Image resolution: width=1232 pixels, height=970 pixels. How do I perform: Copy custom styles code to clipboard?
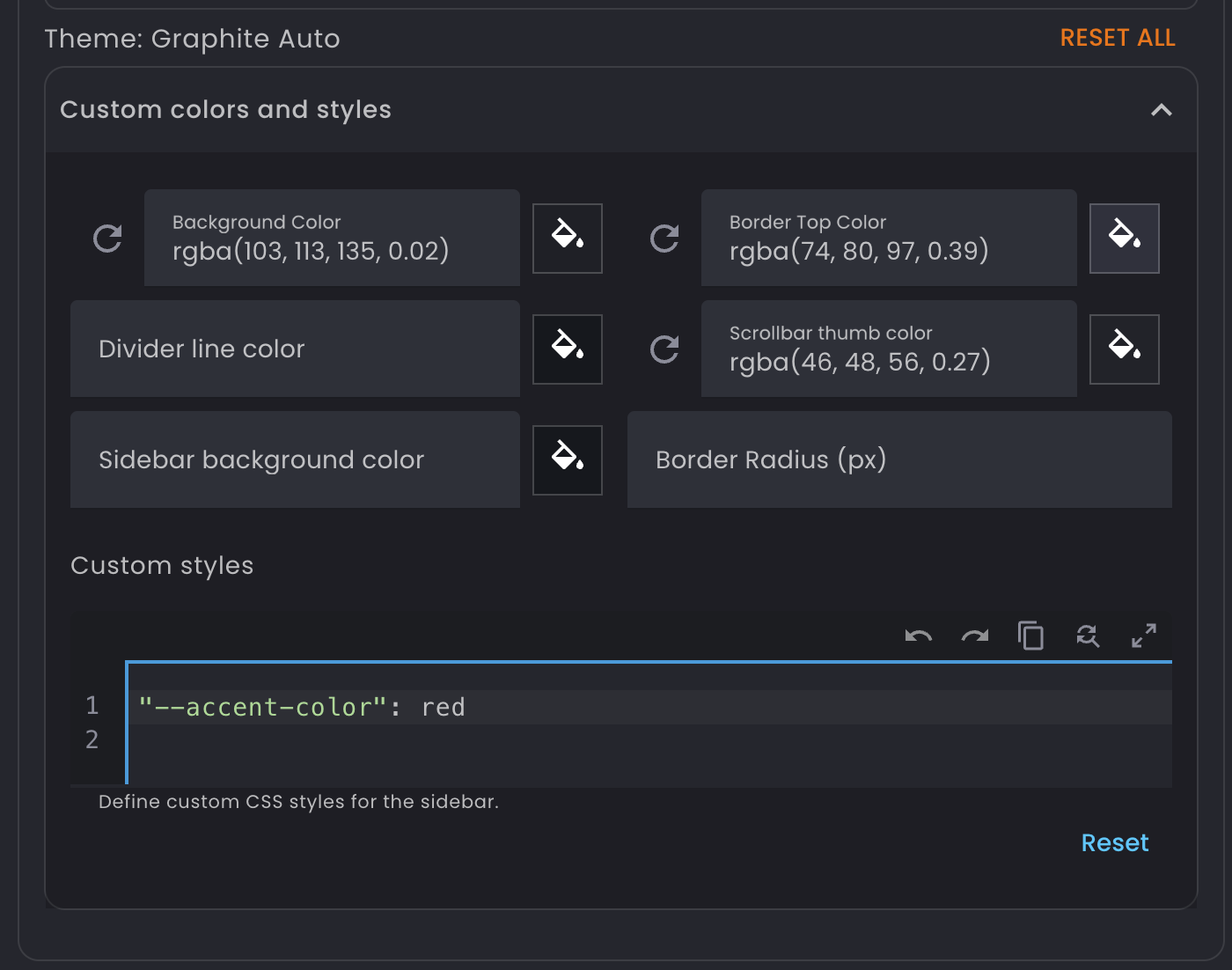[x=1030, y=636]
